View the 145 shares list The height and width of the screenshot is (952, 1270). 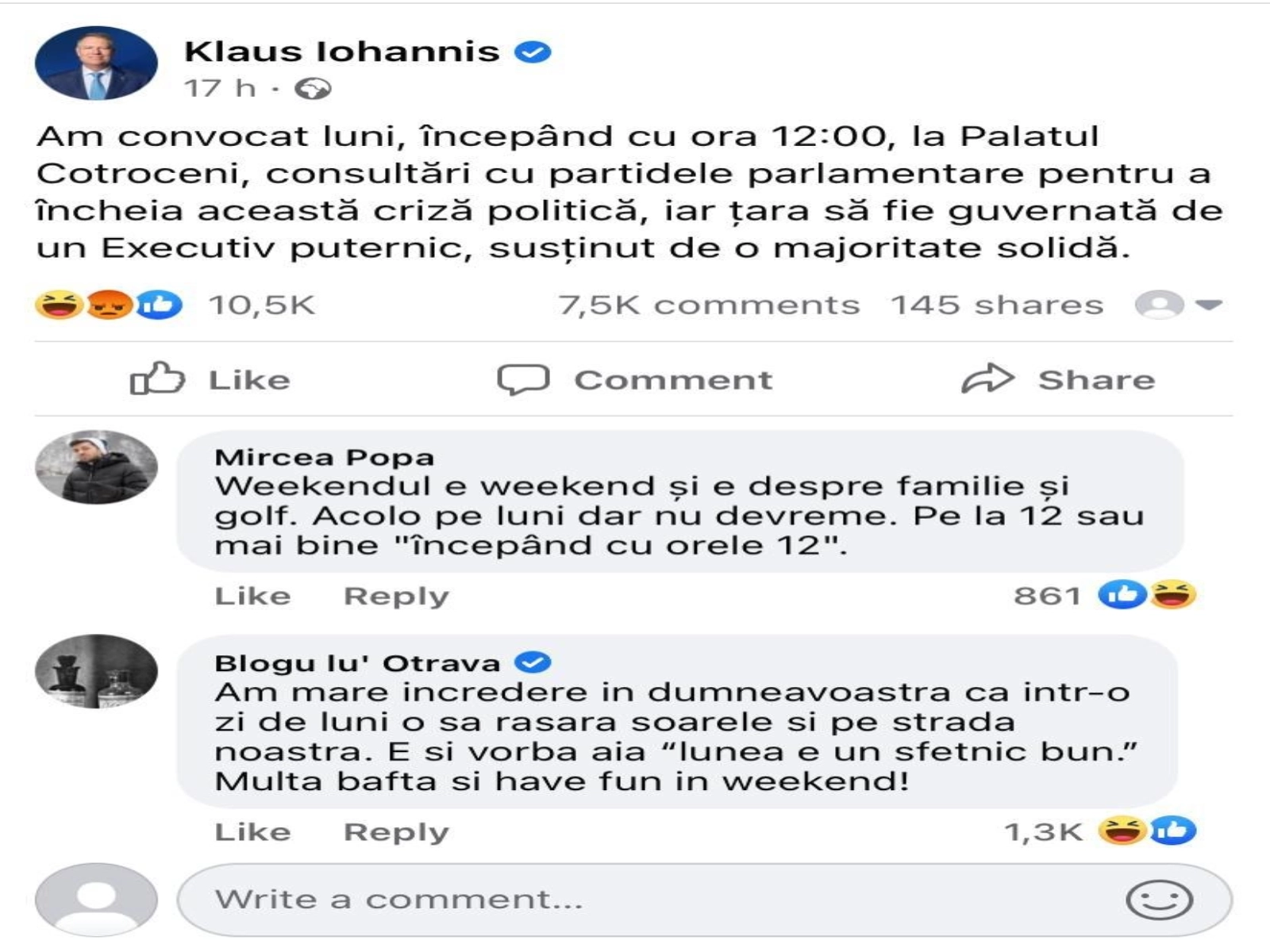pyautogui.click(x=997, y=305)
